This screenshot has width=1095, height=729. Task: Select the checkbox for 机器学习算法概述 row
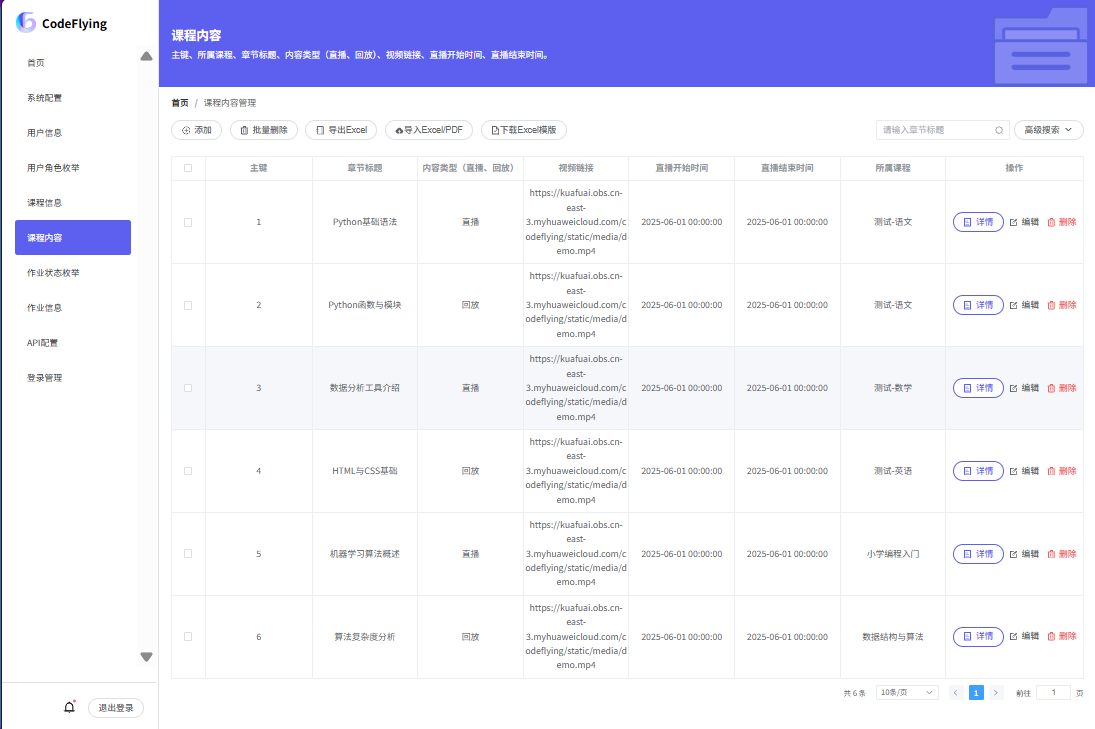tap(188, 554)
